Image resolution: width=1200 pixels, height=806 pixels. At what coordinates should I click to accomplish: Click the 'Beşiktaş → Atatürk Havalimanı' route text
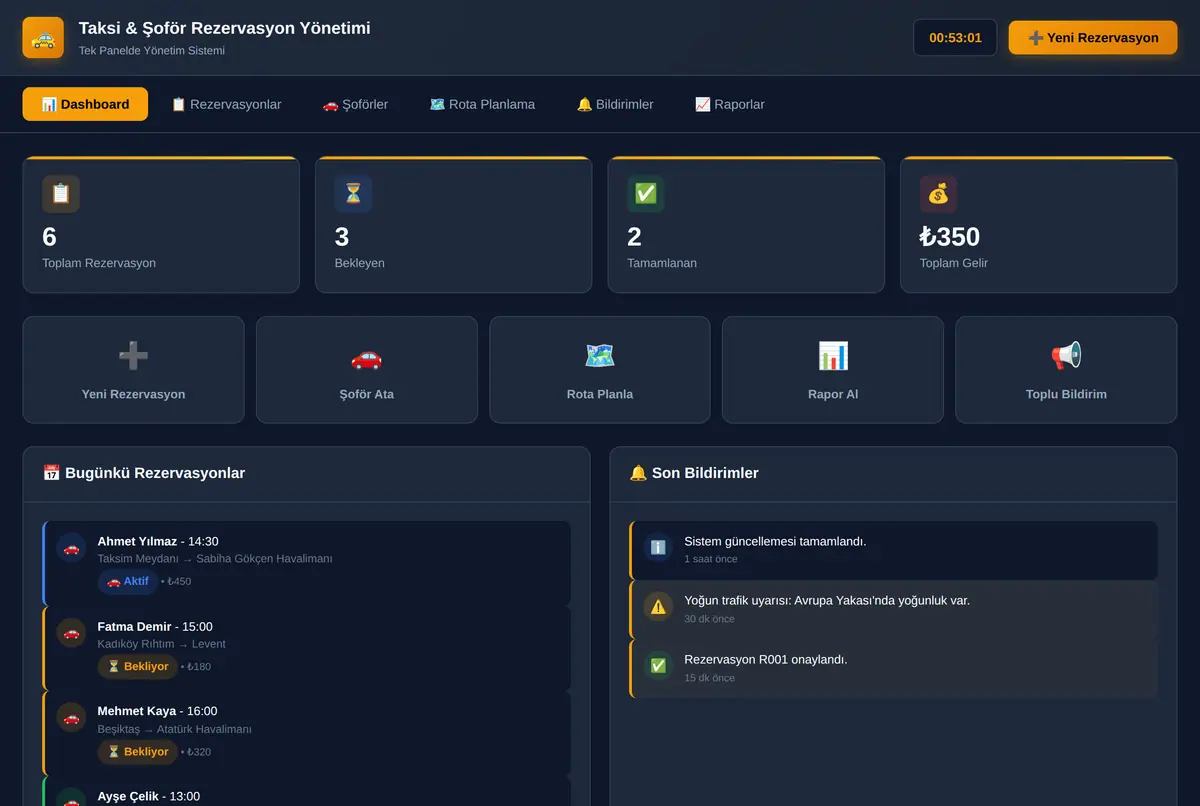click(x=175, y=729)
